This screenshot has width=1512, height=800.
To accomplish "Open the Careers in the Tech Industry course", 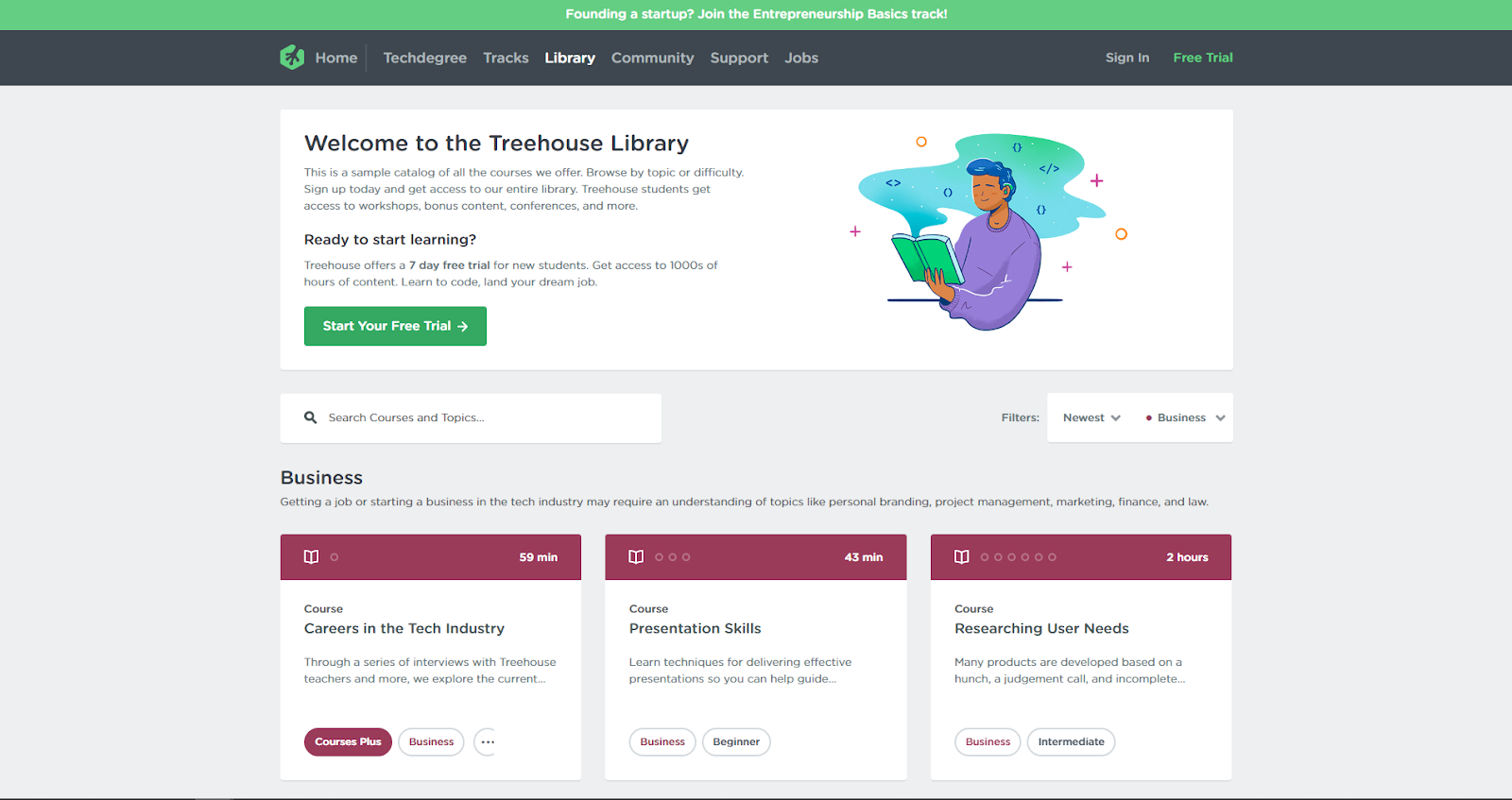I will [x=404, y=629].
